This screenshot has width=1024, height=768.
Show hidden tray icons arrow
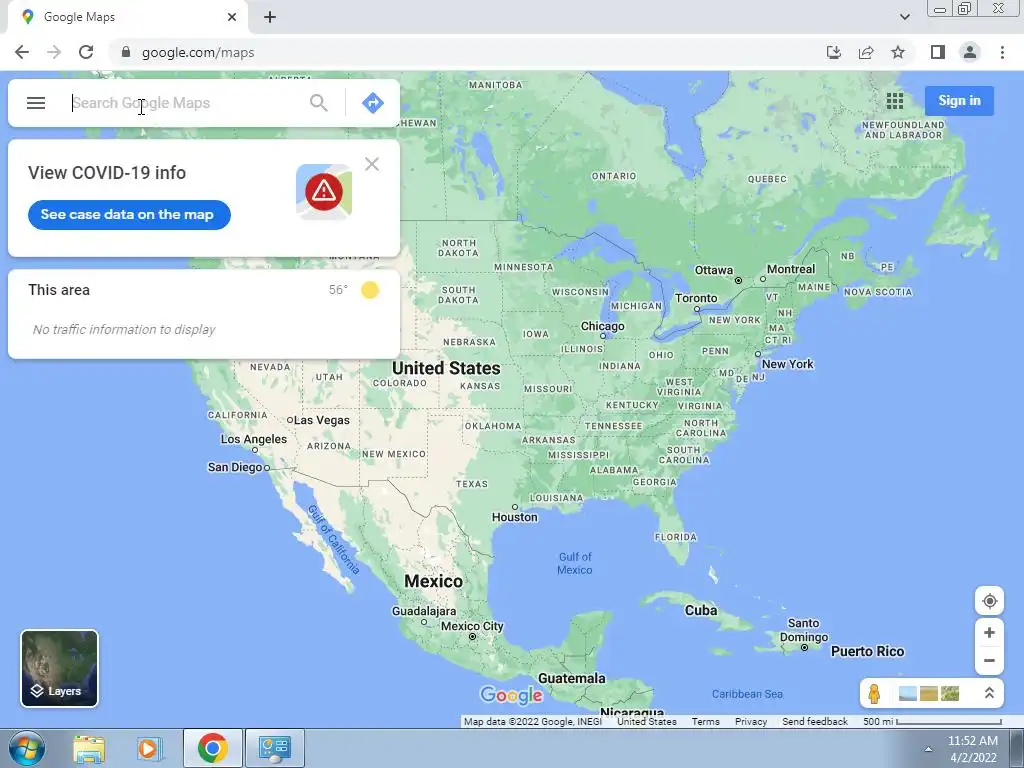[928, 749]
